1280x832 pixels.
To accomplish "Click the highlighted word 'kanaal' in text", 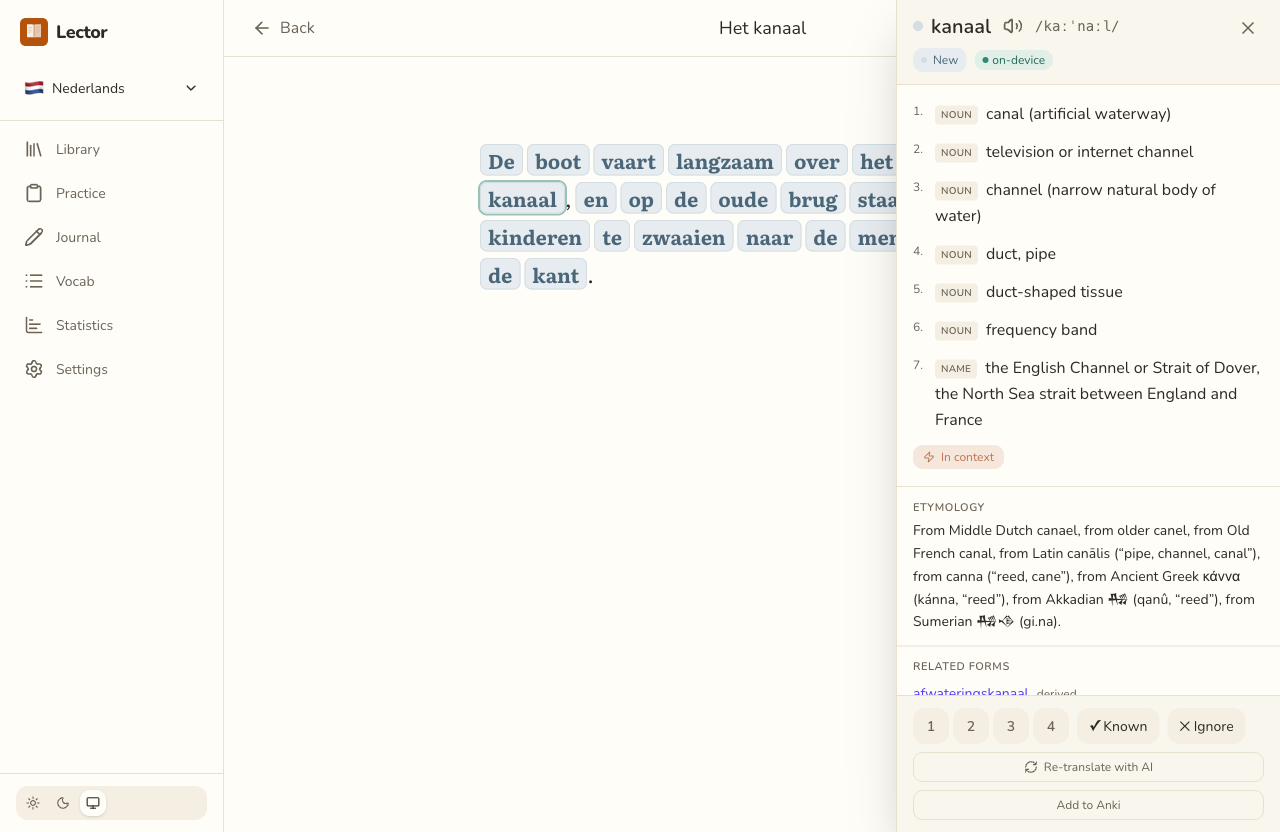I will (522, 198).
